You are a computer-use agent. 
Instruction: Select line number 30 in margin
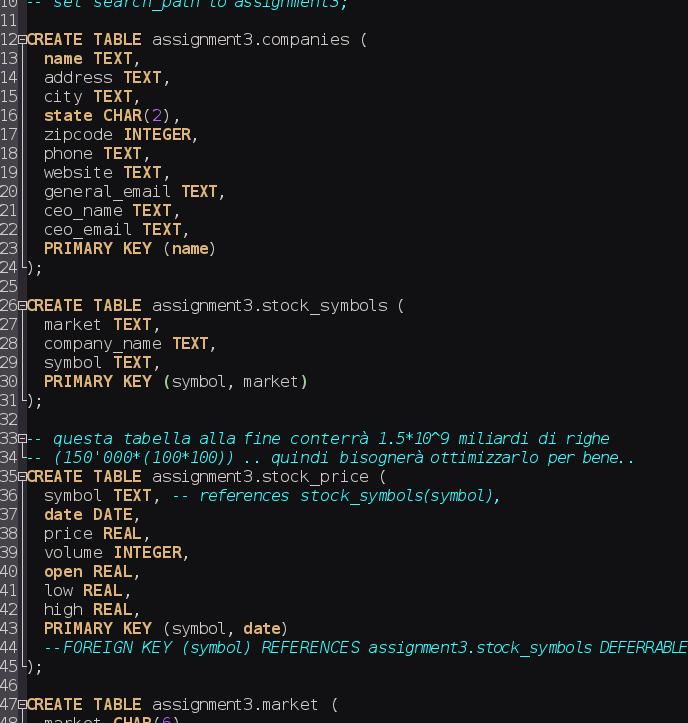point(9,382)
